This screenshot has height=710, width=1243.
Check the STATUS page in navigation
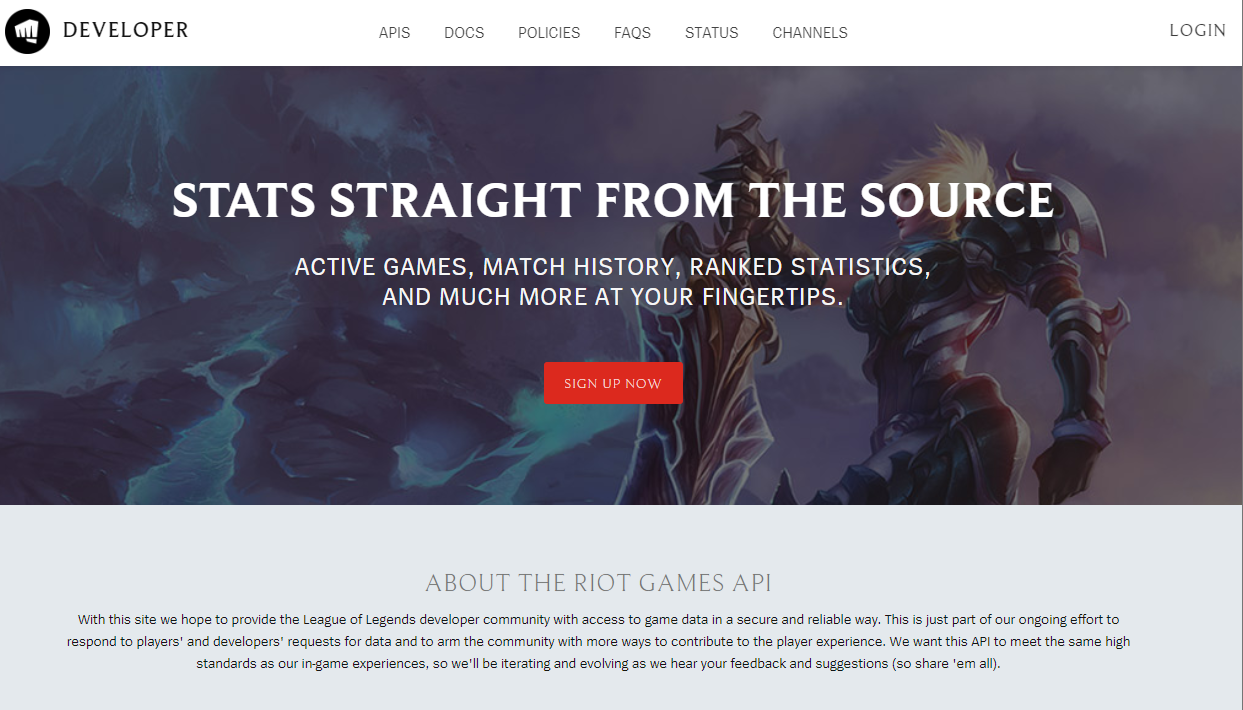[x=711, y=33]
